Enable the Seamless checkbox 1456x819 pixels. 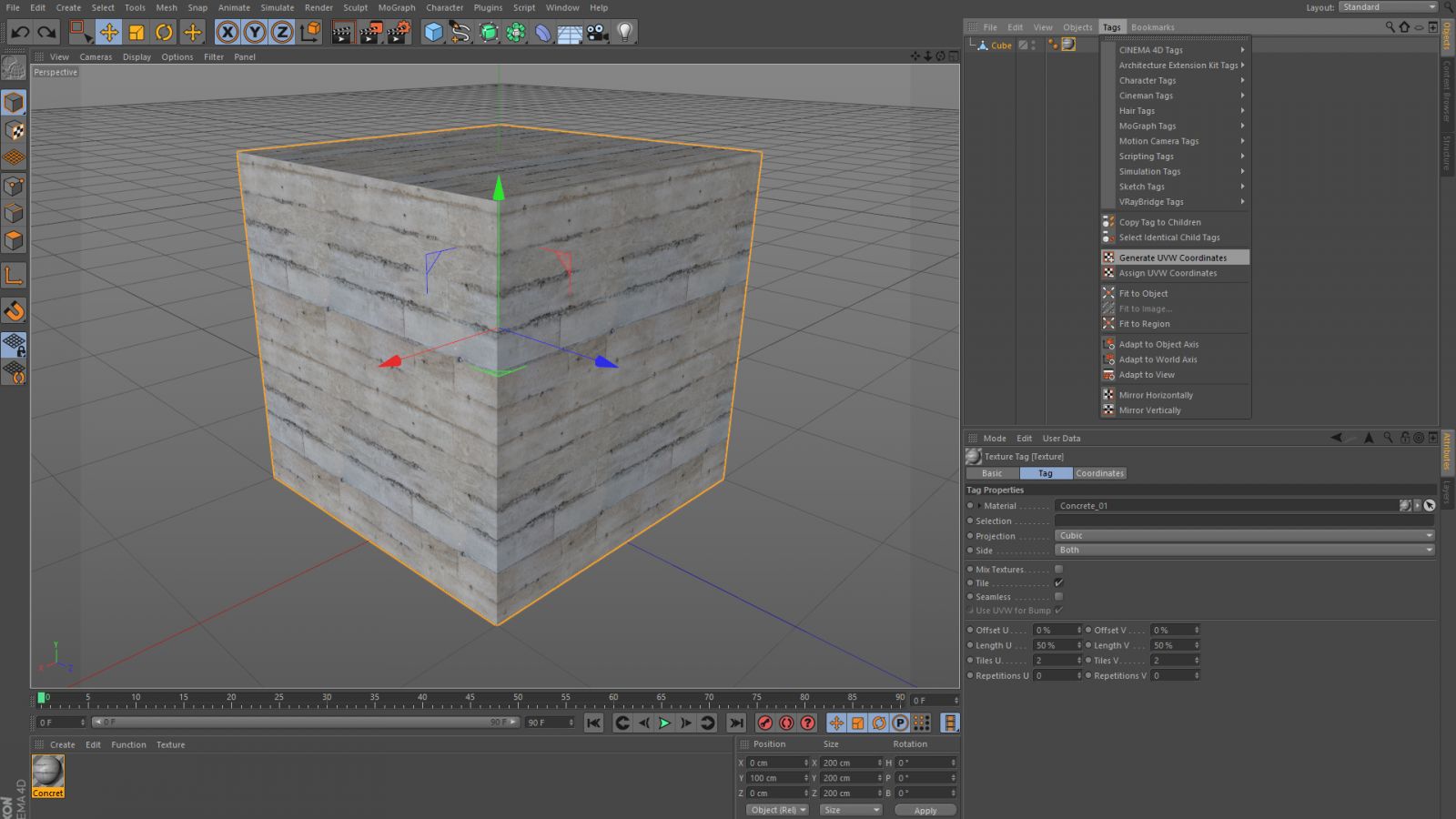1058,597
